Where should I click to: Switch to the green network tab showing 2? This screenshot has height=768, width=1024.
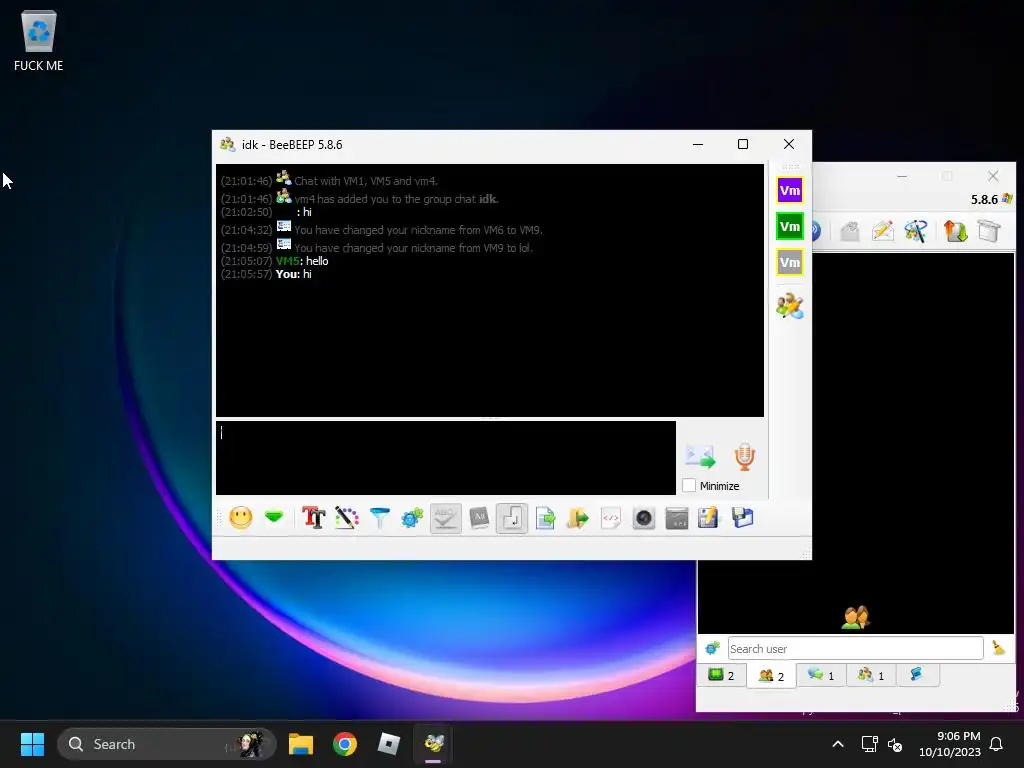tap(722, 675)
